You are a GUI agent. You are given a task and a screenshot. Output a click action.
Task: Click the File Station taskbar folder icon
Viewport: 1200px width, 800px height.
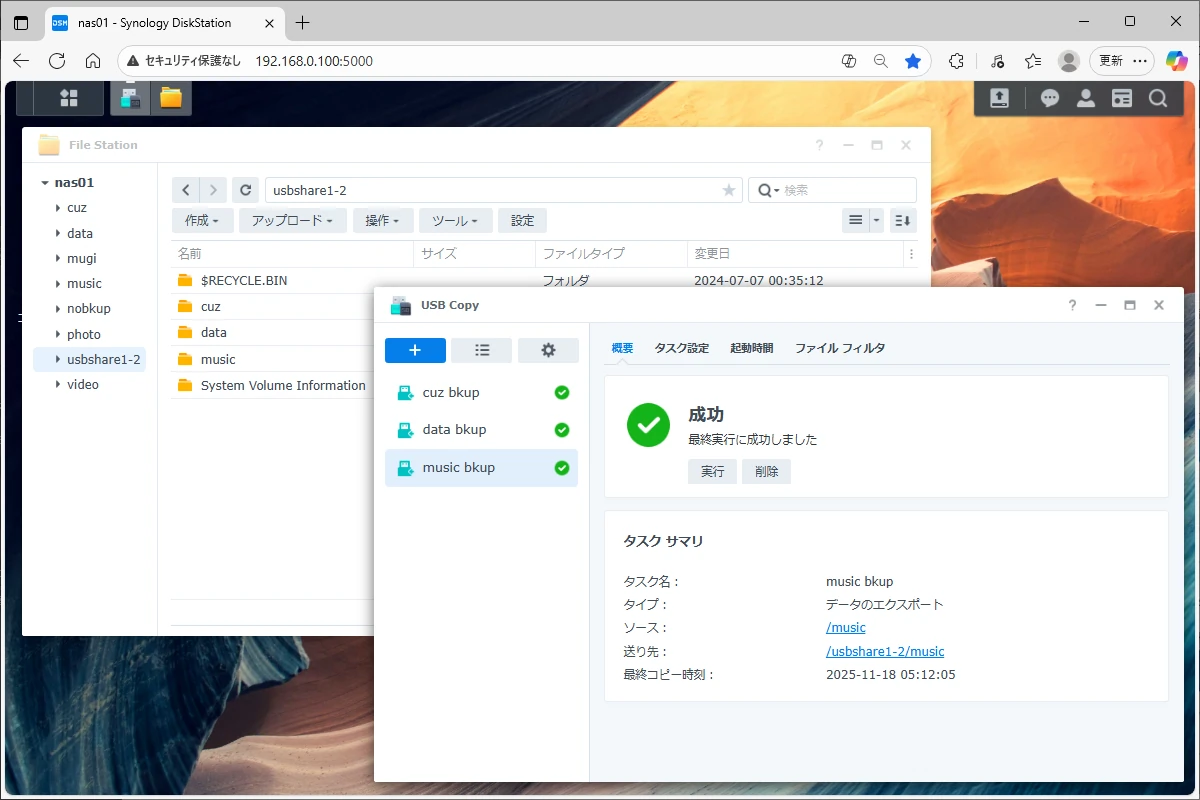pos(171,98)
